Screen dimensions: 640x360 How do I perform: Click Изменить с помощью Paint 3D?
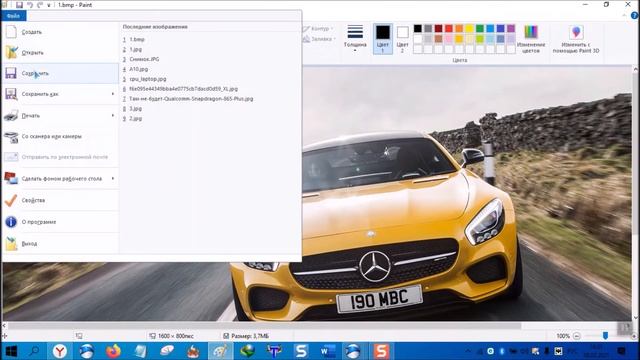click(x=576, y=39)
